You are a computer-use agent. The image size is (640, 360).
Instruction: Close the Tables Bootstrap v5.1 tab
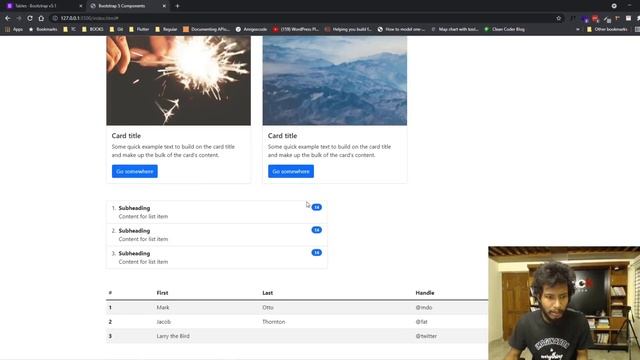80,6
